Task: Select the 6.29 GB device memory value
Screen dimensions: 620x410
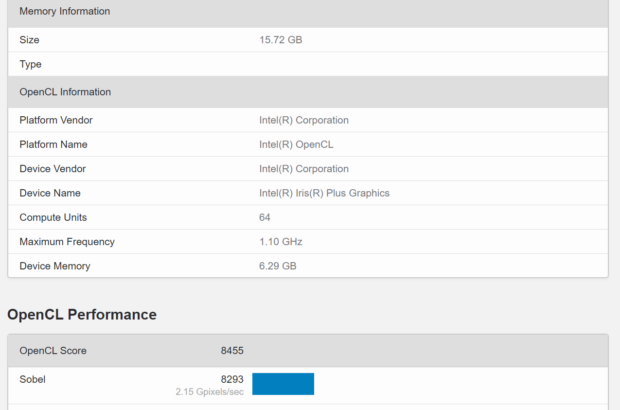Action: (x=277, y=266)
